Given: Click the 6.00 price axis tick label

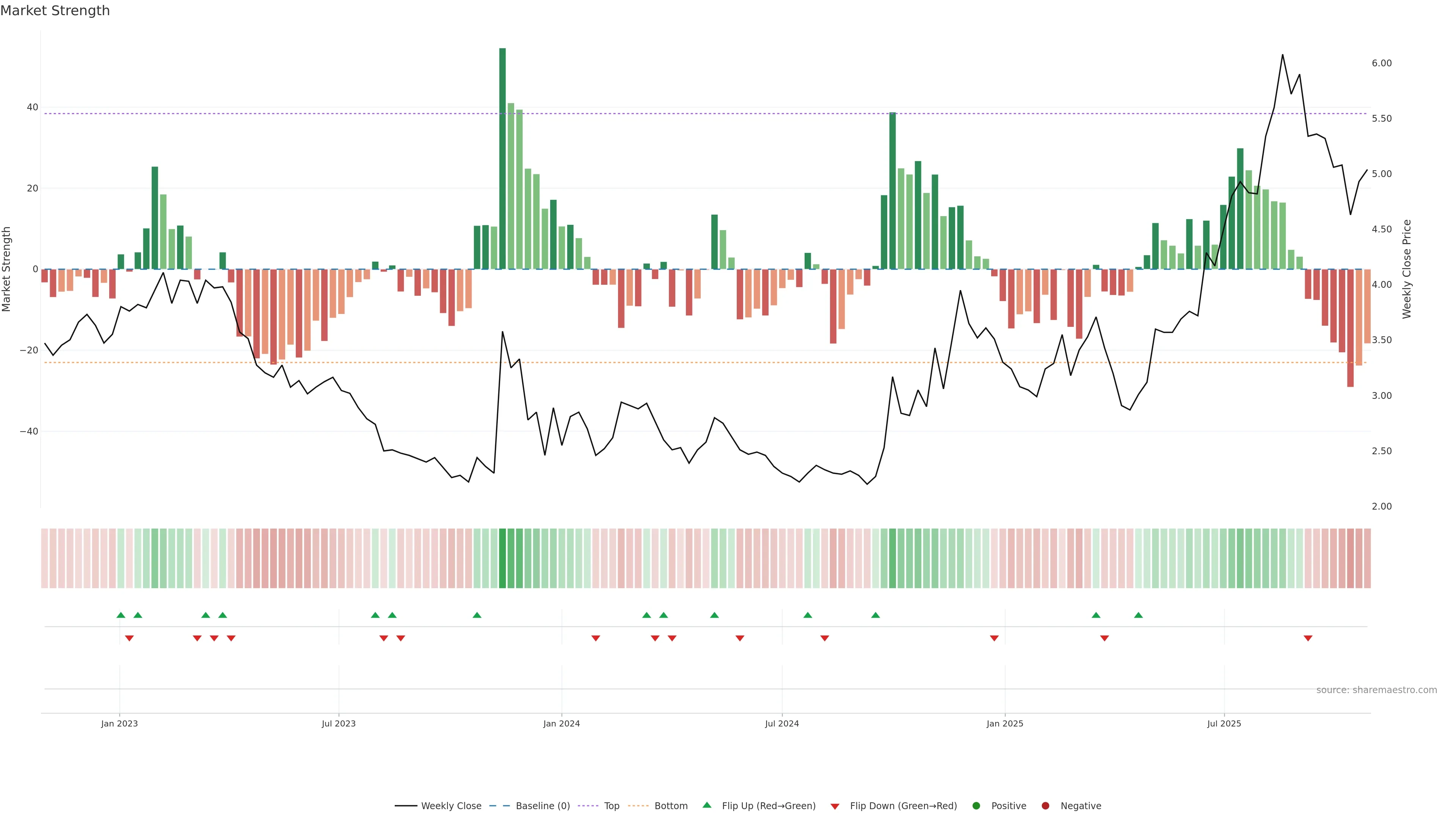Looking at the screenshot, I should coord(1381,63).
